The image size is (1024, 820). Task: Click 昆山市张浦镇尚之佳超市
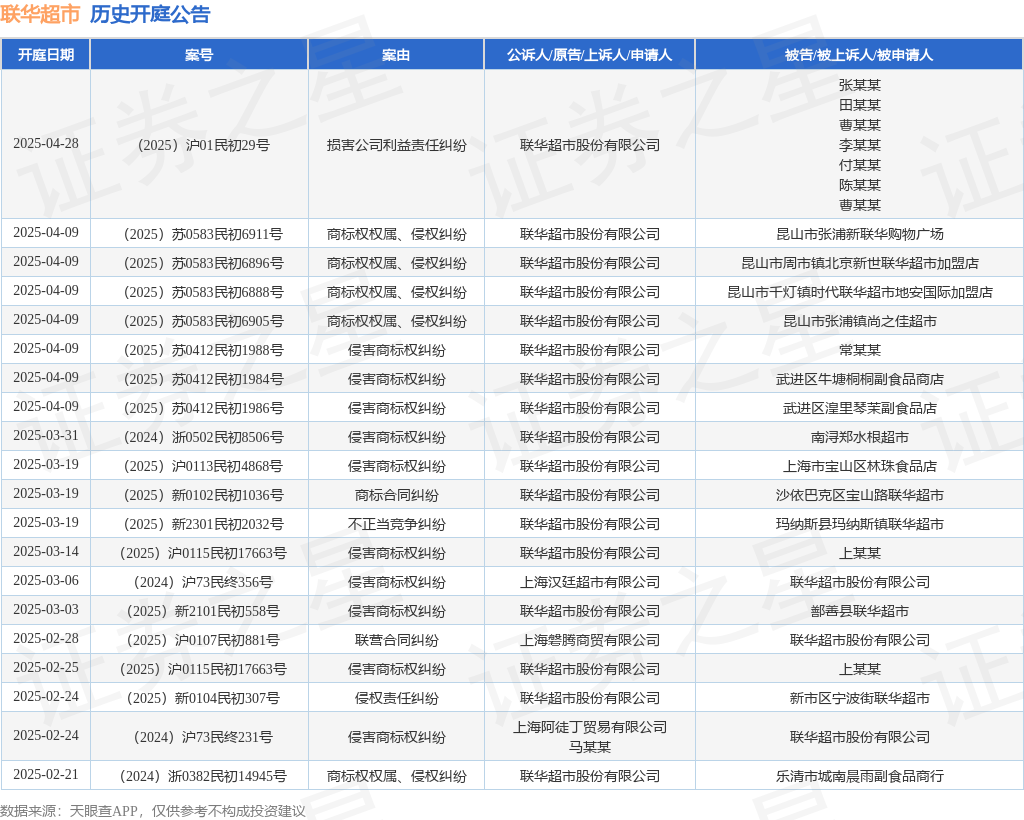(859, 321)
